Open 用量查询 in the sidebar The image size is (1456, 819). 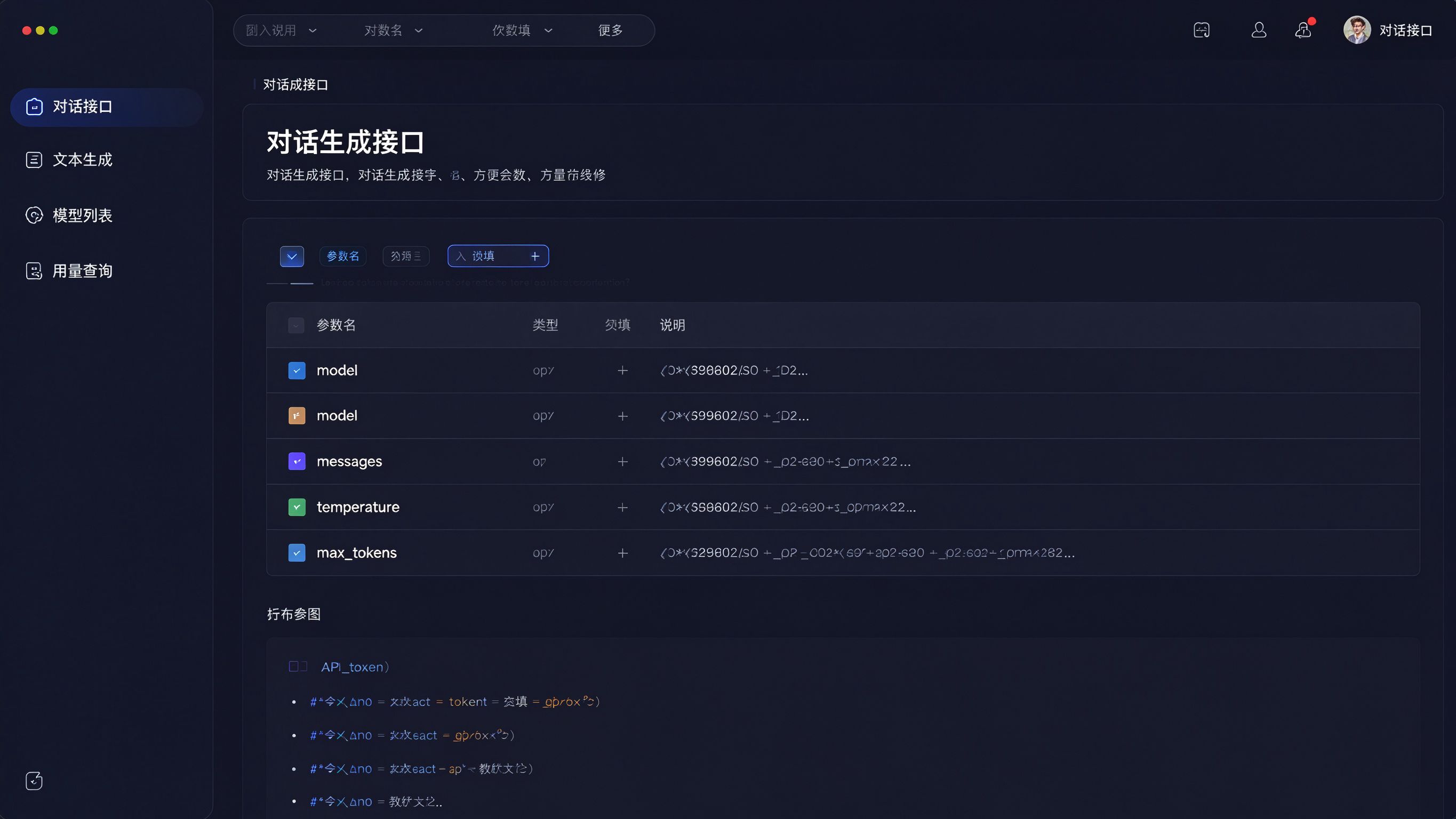83,271
